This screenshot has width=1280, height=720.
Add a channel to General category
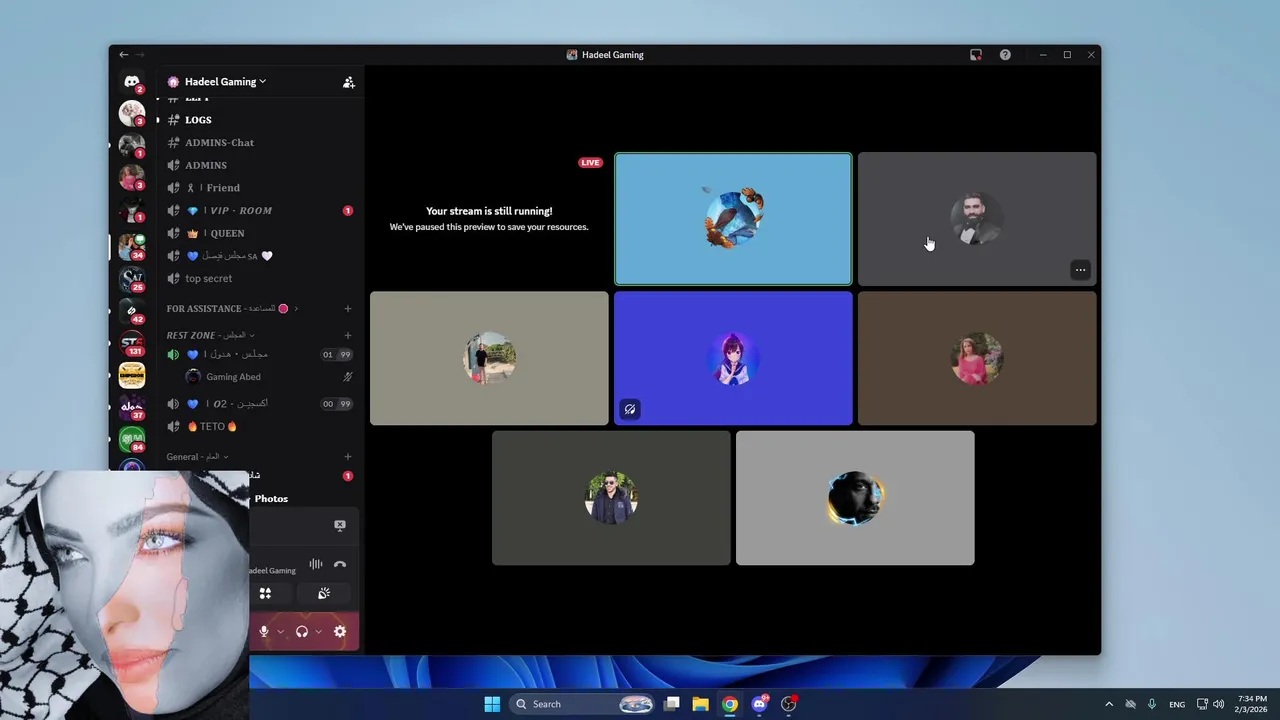click(348, 457)
